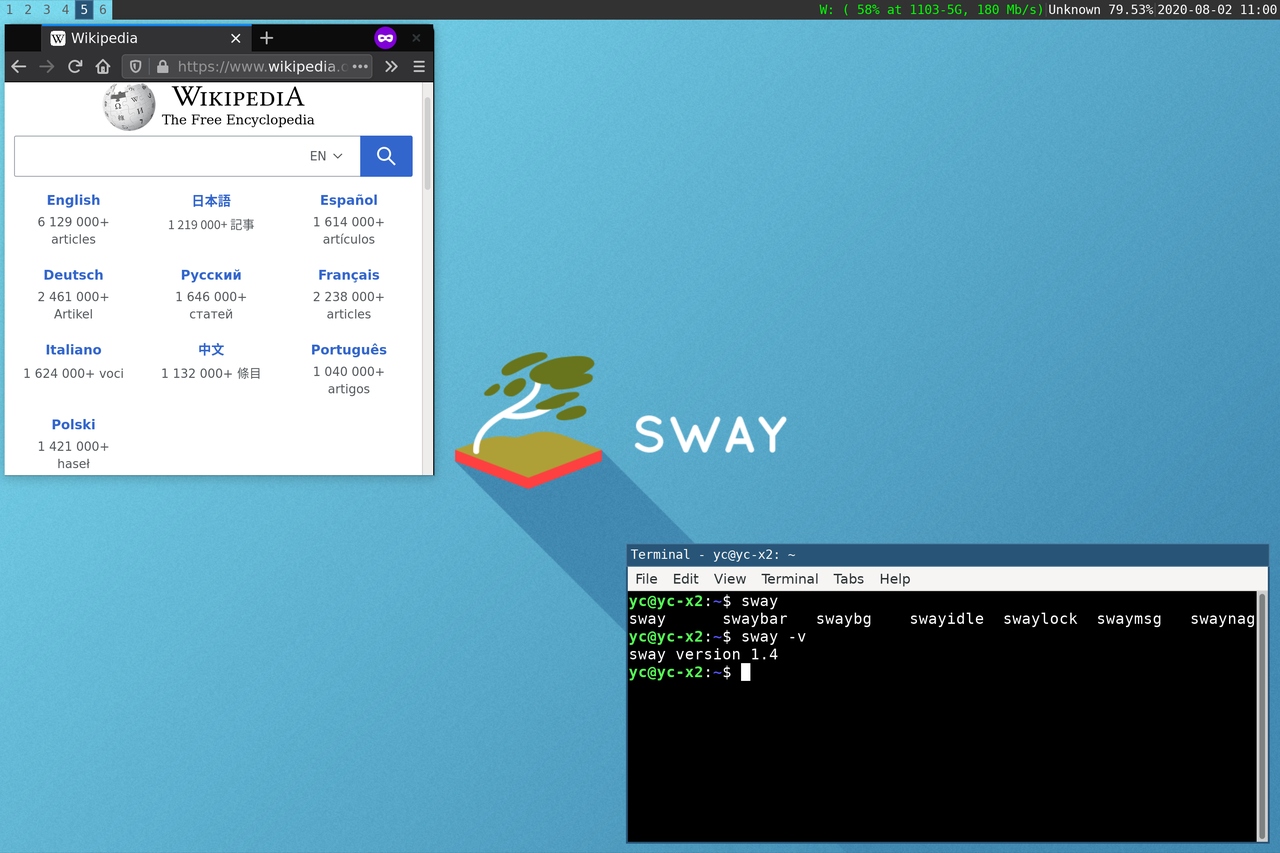Open Français Wikipedia link
The image size is (1280, 853).
click(349, 275)
